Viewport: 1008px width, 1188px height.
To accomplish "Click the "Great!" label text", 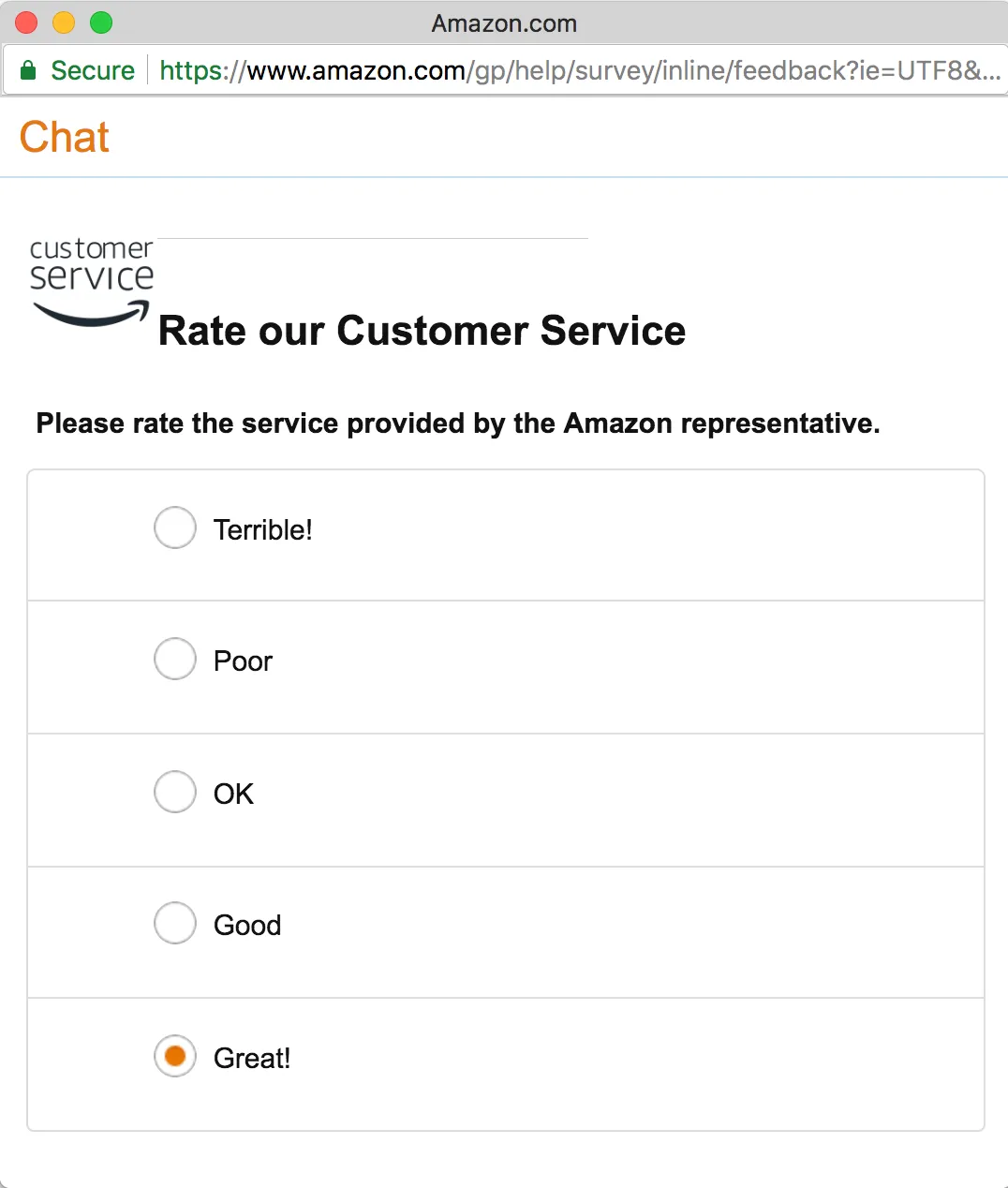I will 252,1059.
